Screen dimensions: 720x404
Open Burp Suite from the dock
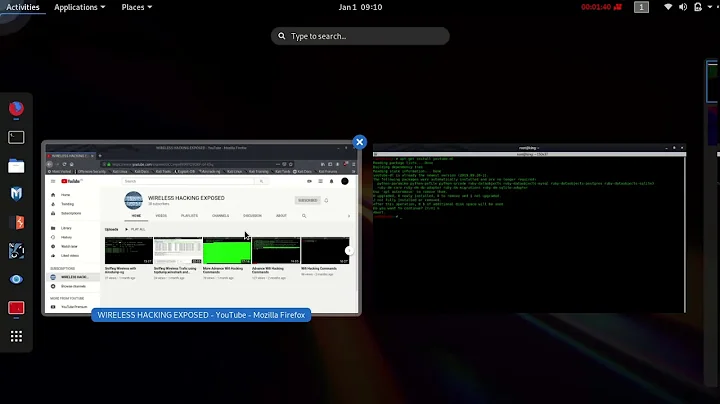[x=16, y=223]
